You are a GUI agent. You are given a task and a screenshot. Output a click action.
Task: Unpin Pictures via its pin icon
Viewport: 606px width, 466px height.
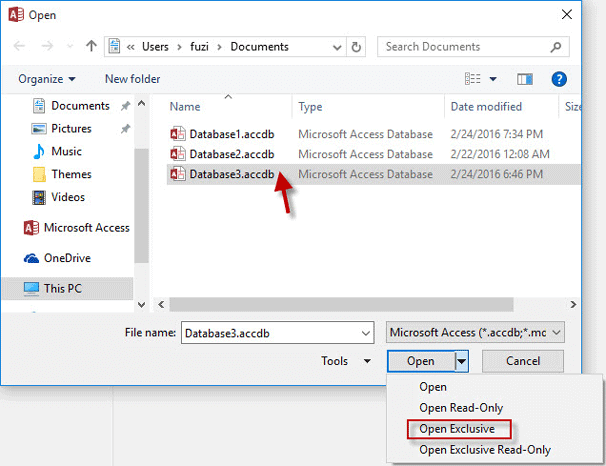tap(125, 129)
